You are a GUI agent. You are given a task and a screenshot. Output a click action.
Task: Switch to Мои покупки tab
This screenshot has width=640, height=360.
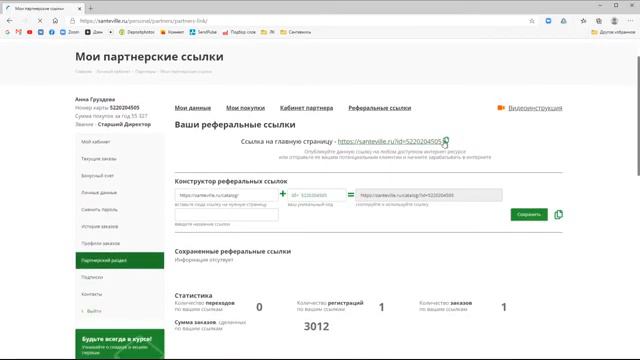click(245, 108)
